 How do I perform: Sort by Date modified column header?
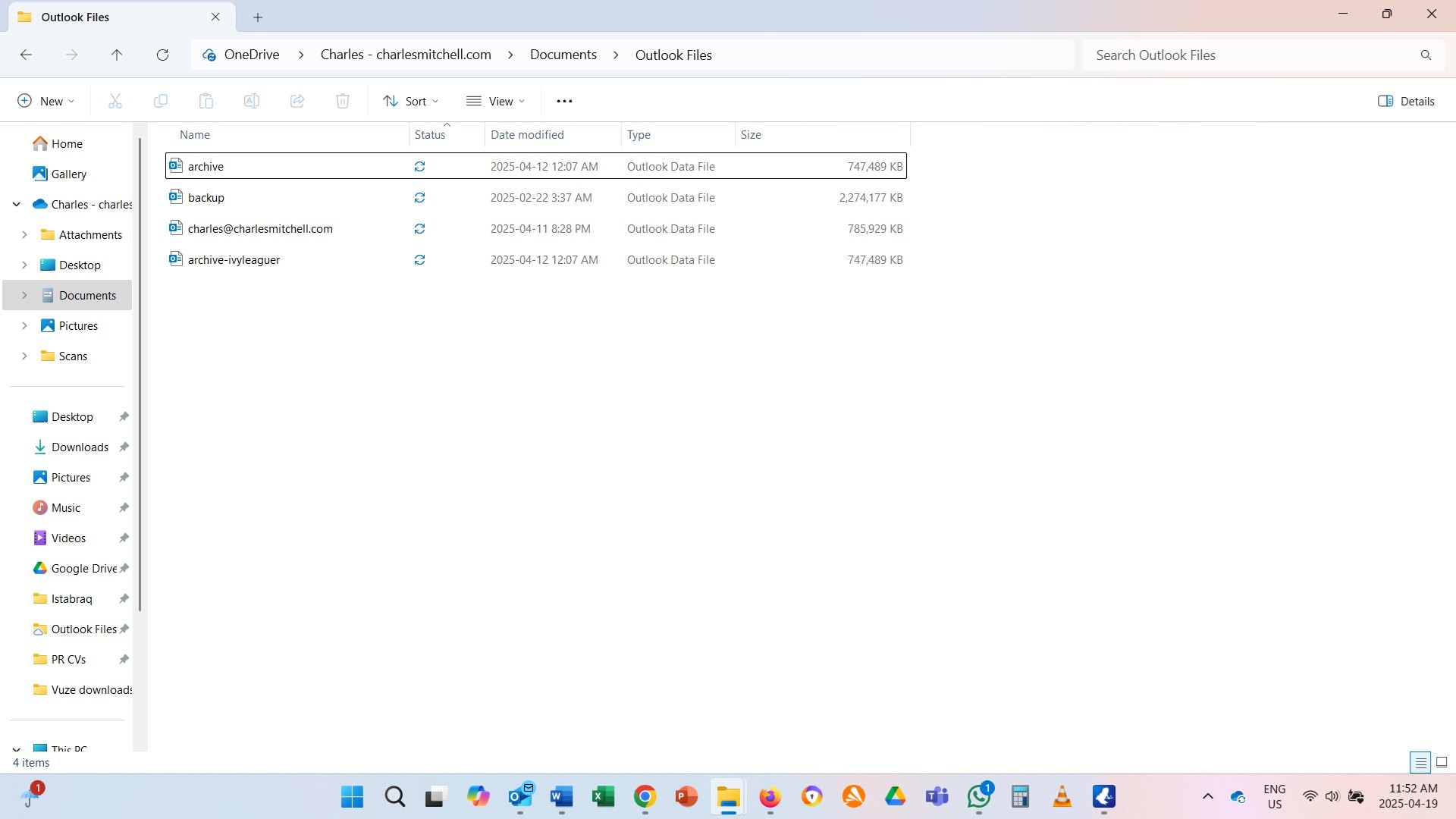coord(553,134)
